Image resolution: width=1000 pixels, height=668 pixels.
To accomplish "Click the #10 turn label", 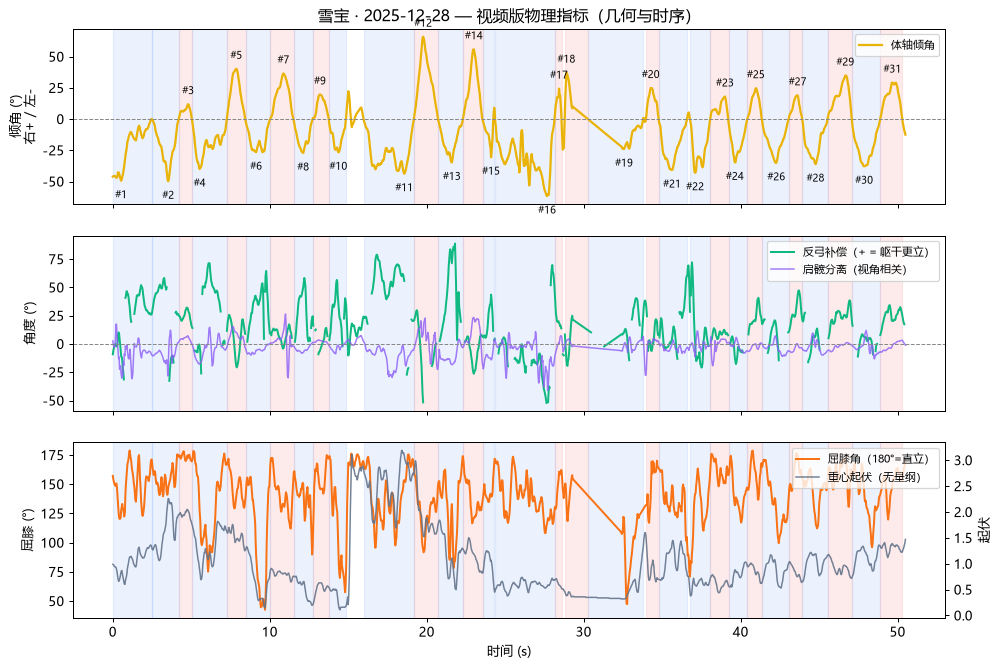I will [338, 166].
